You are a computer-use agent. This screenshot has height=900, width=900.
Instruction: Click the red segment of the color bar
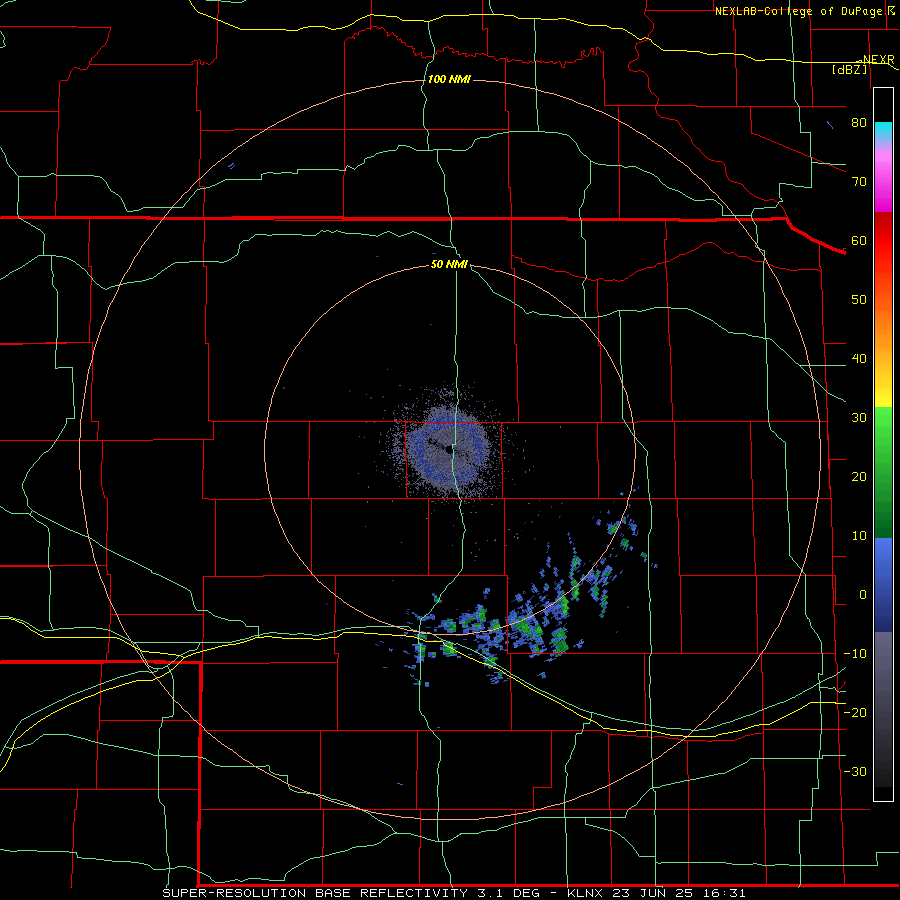(883, 257)
